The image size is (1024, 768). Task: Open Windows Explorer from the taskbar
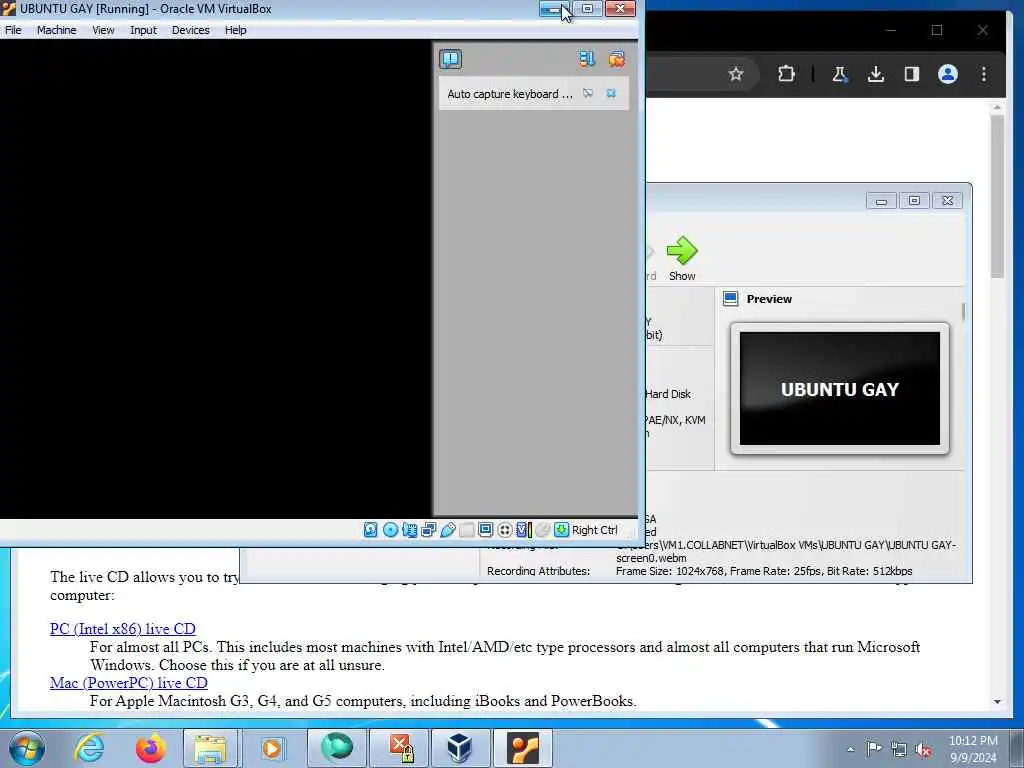point(210,748)
